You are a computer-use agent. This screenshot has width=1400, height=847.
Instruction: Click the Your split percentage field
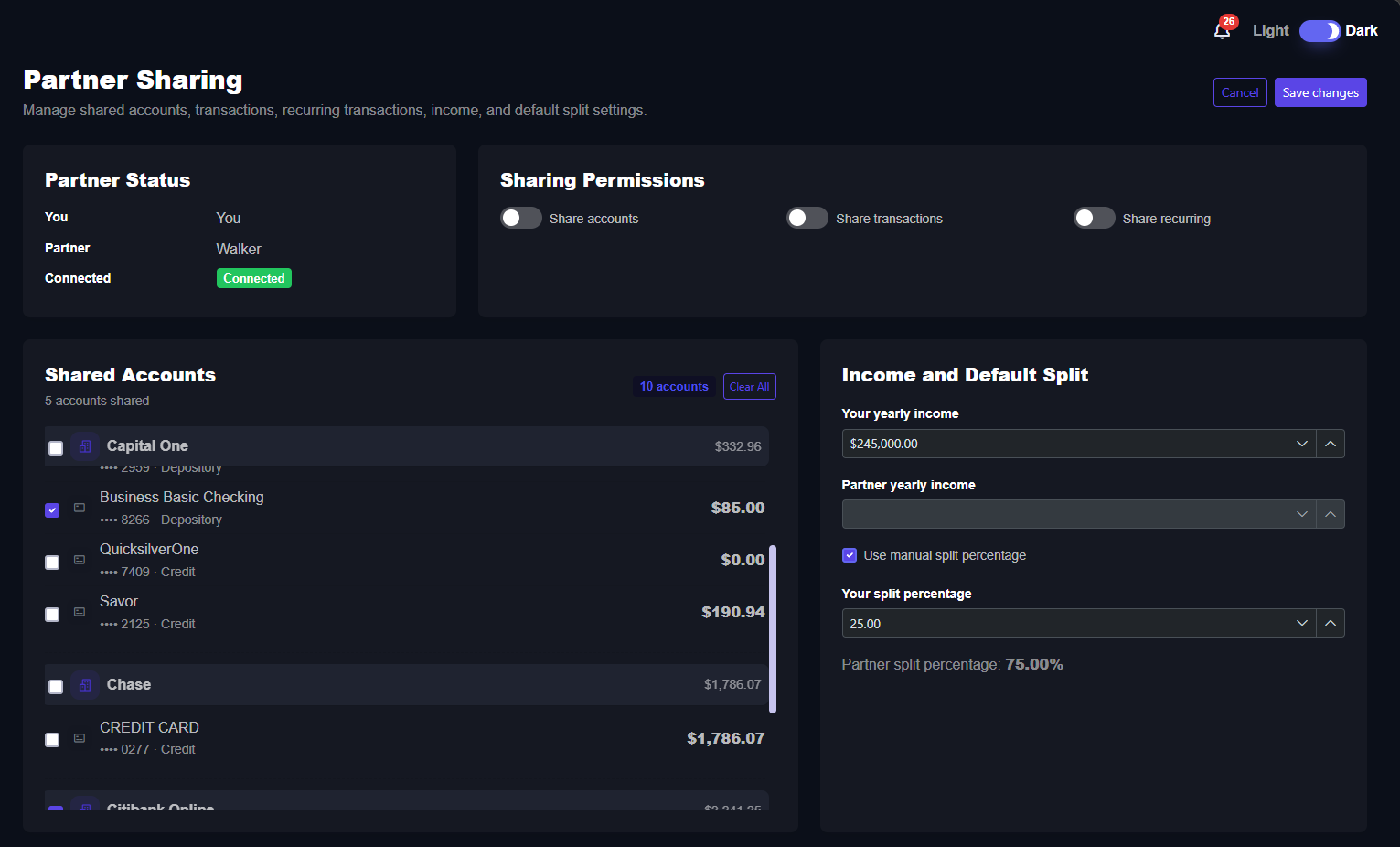click(1064, 623)
